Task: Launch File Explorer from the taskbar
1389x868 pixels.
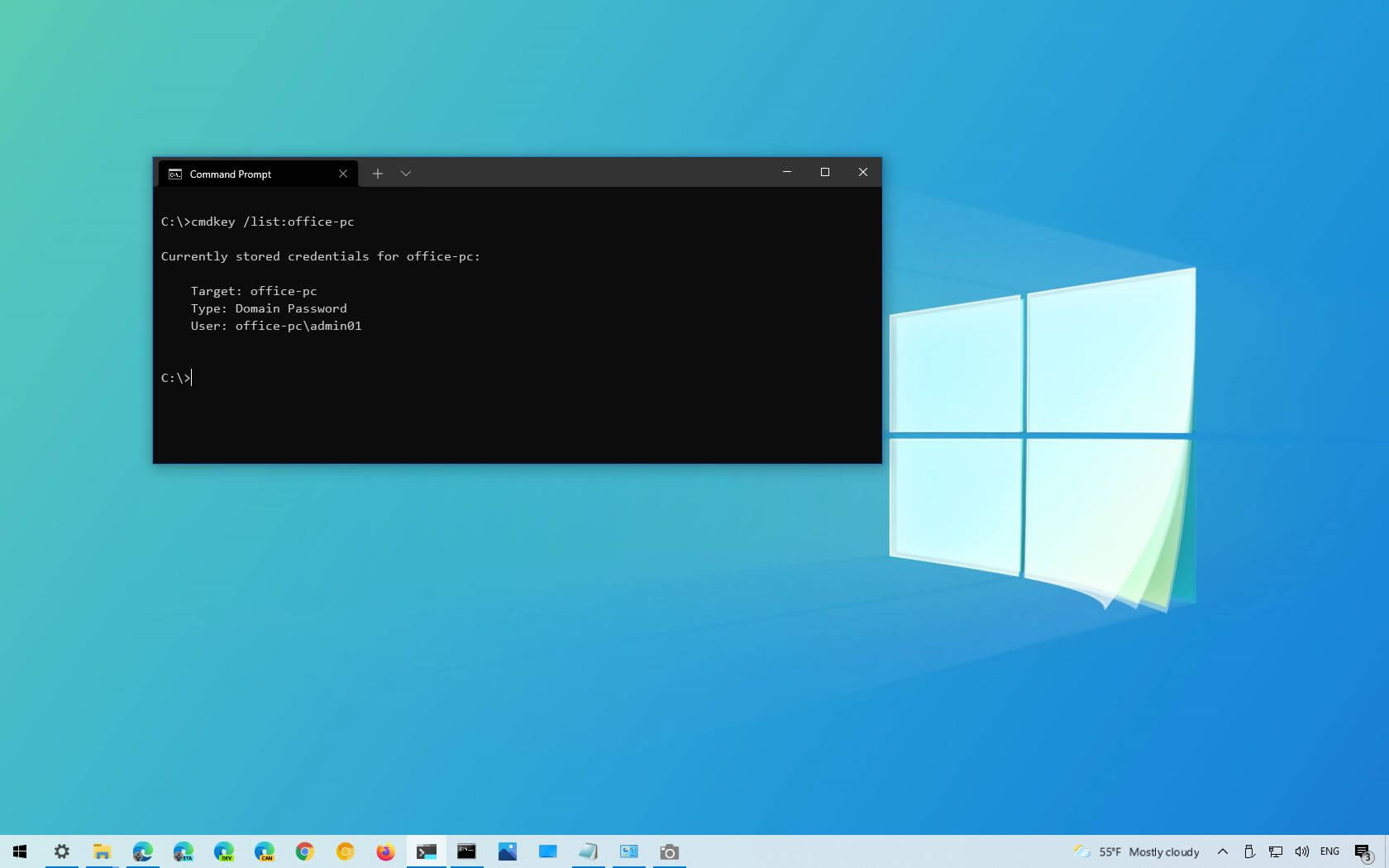Action: 102,851
